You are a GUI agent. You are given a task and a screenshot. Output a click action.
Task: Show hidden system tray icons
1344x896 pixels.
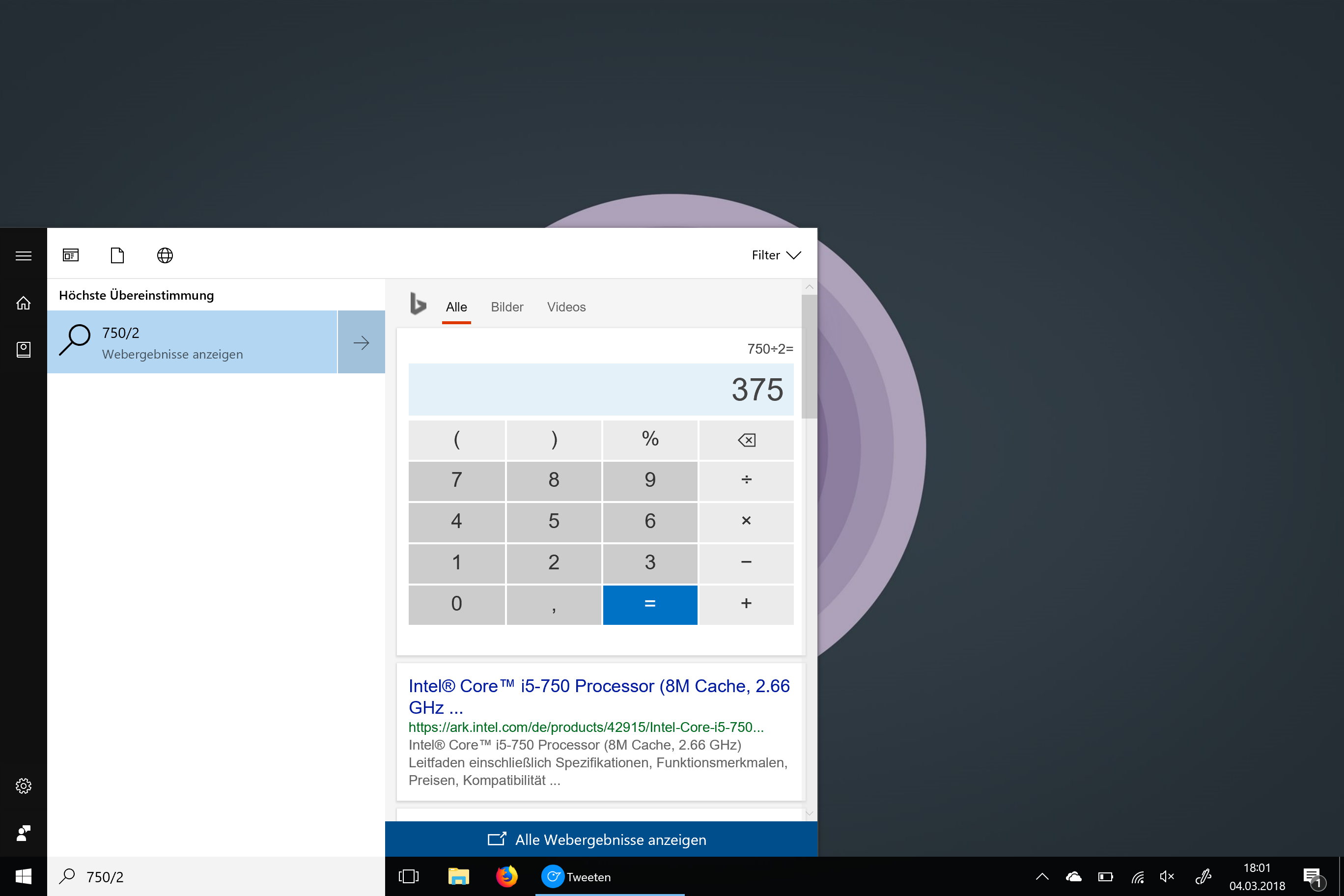[1042, 876]
